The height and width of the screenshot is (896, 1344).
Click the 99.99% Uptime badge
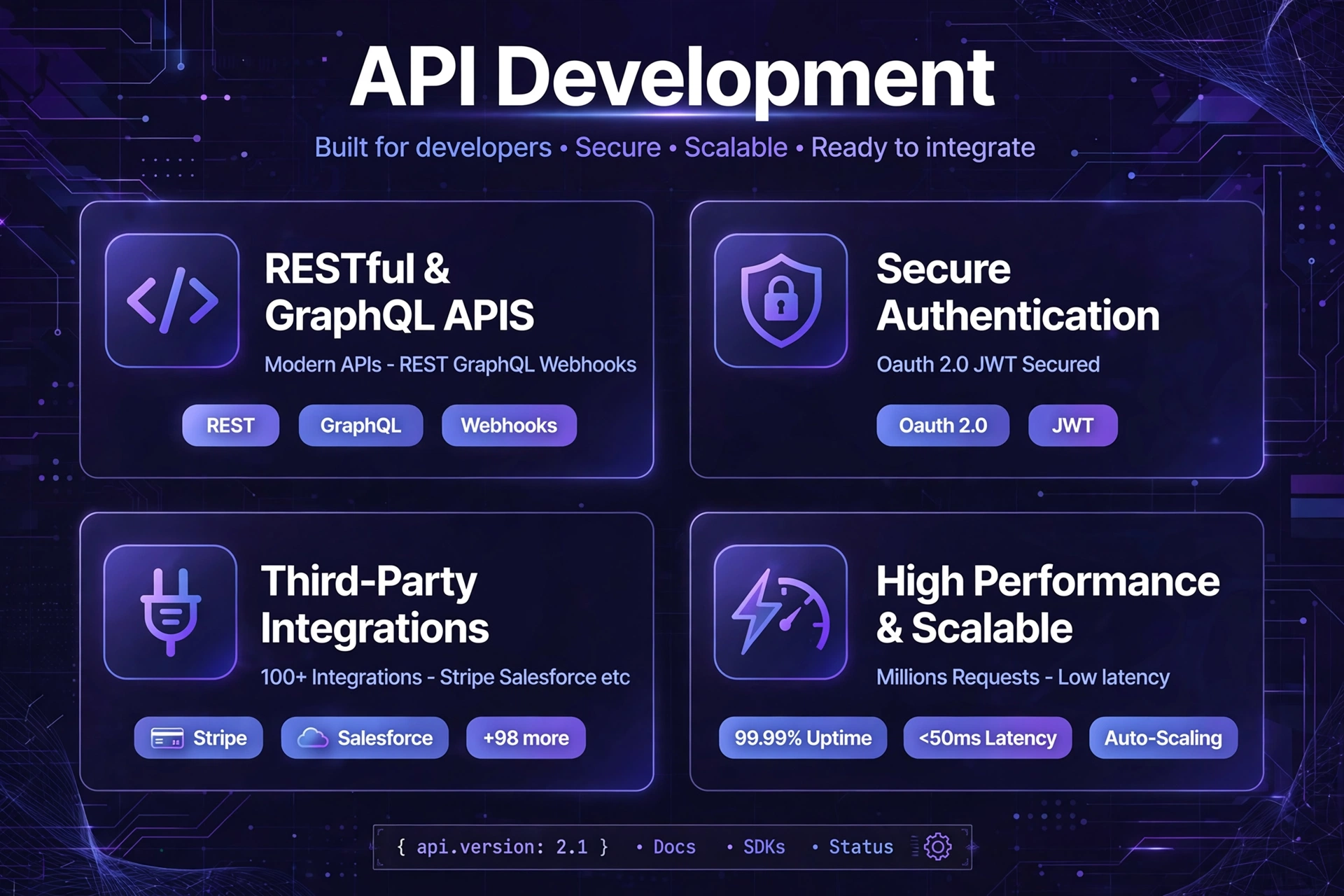[x=803, y=738]
